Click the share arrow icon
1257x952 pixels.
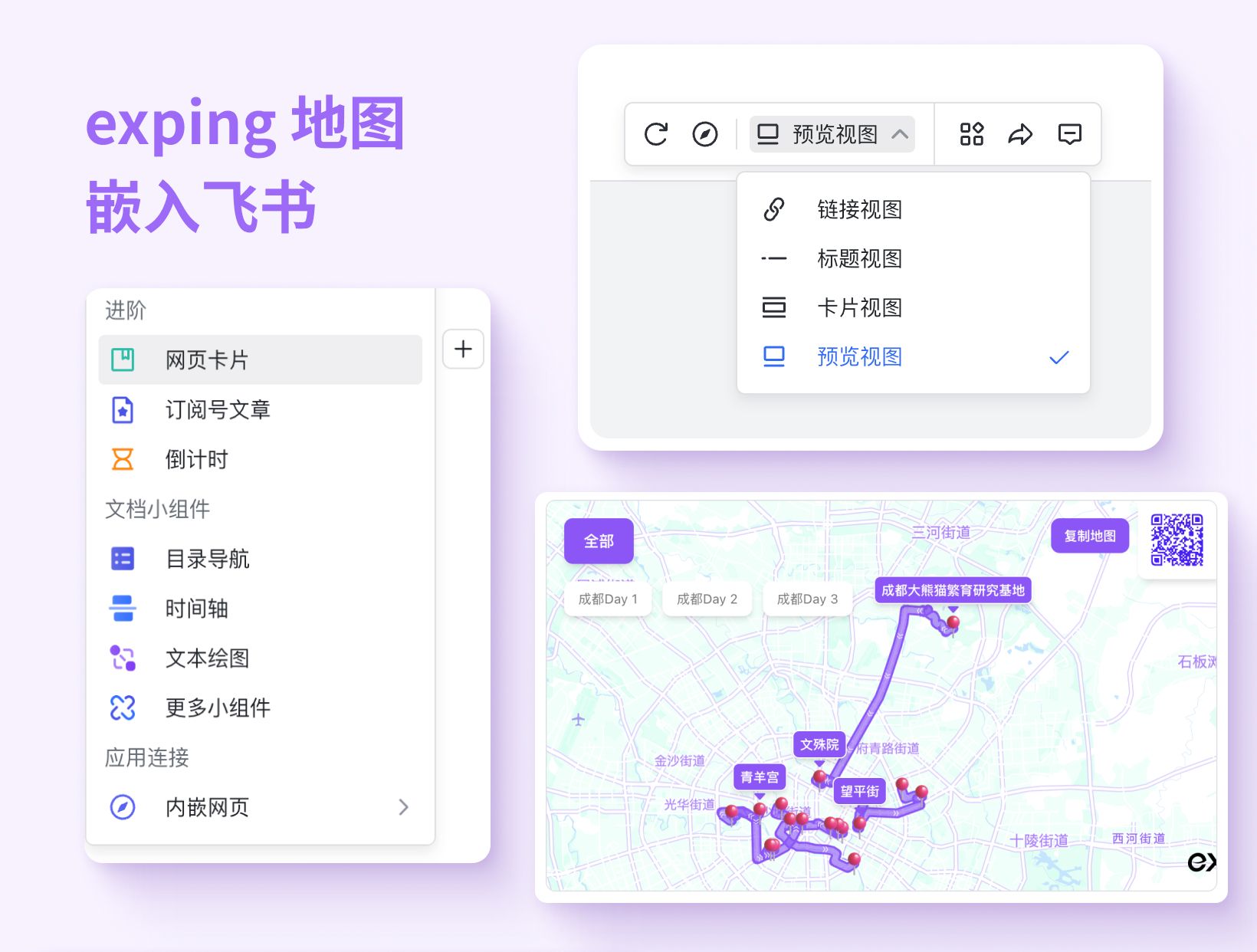(1020, 134)
